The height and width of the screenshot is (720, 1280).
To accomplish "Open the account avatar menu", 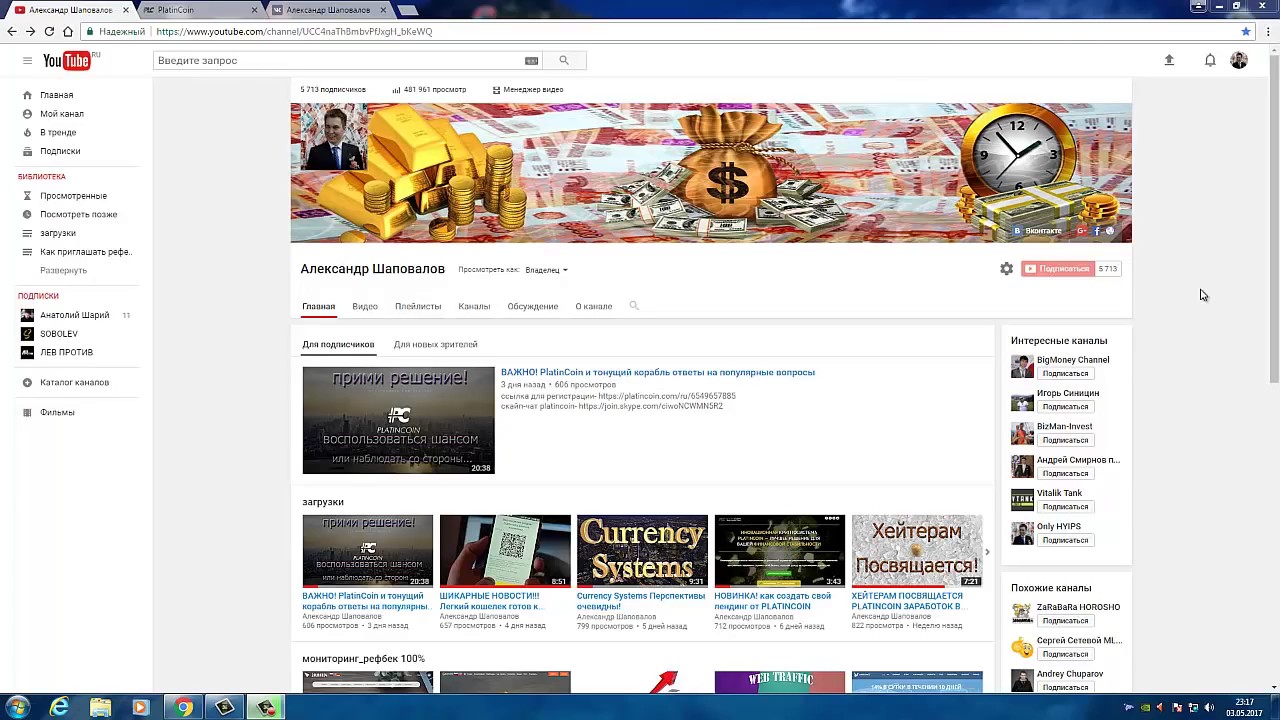I will (1239, 61).
